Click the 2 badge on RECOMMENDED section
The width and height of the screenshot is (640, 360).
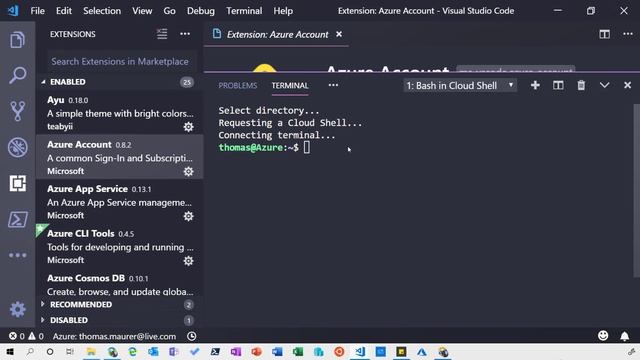tap(188, 305)
